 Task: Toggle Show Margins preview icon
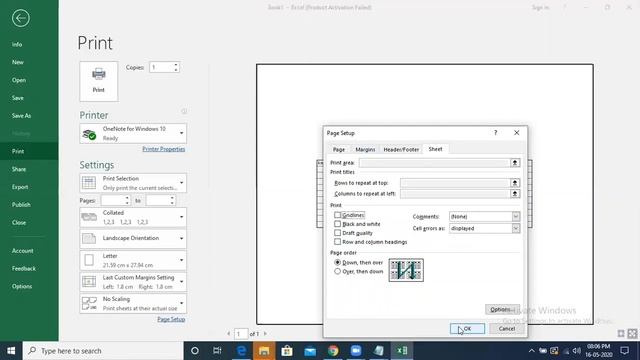point(621,333)
